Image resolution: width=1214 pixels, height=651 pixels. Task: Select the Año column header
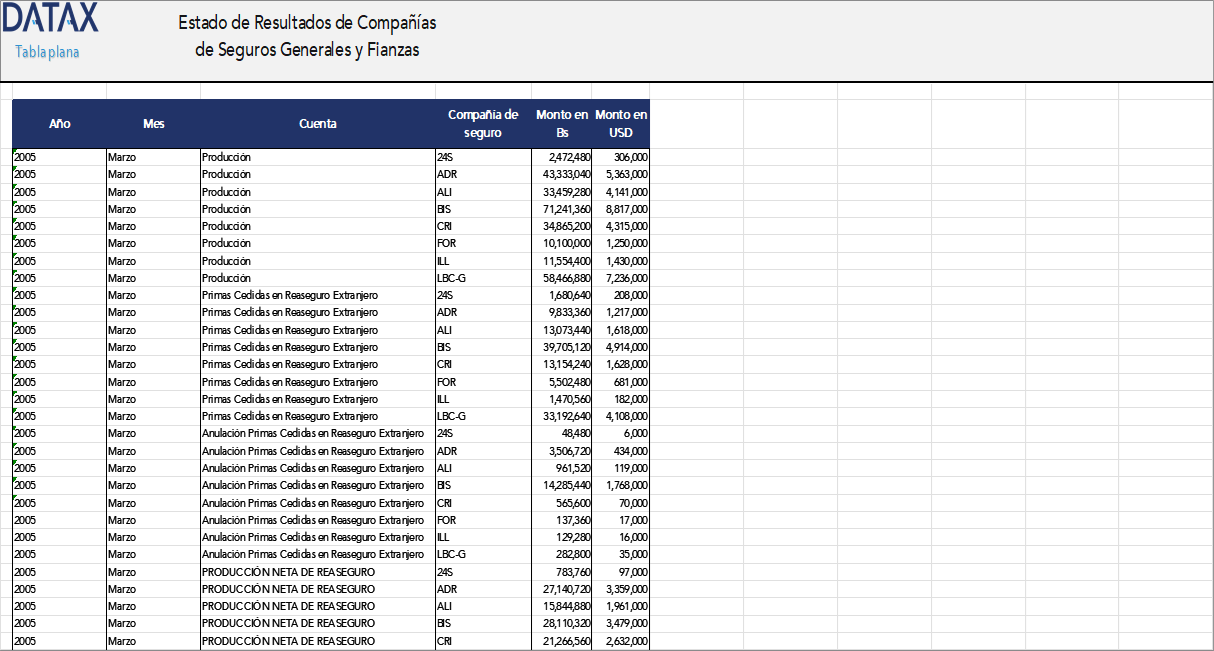point(59,124)
